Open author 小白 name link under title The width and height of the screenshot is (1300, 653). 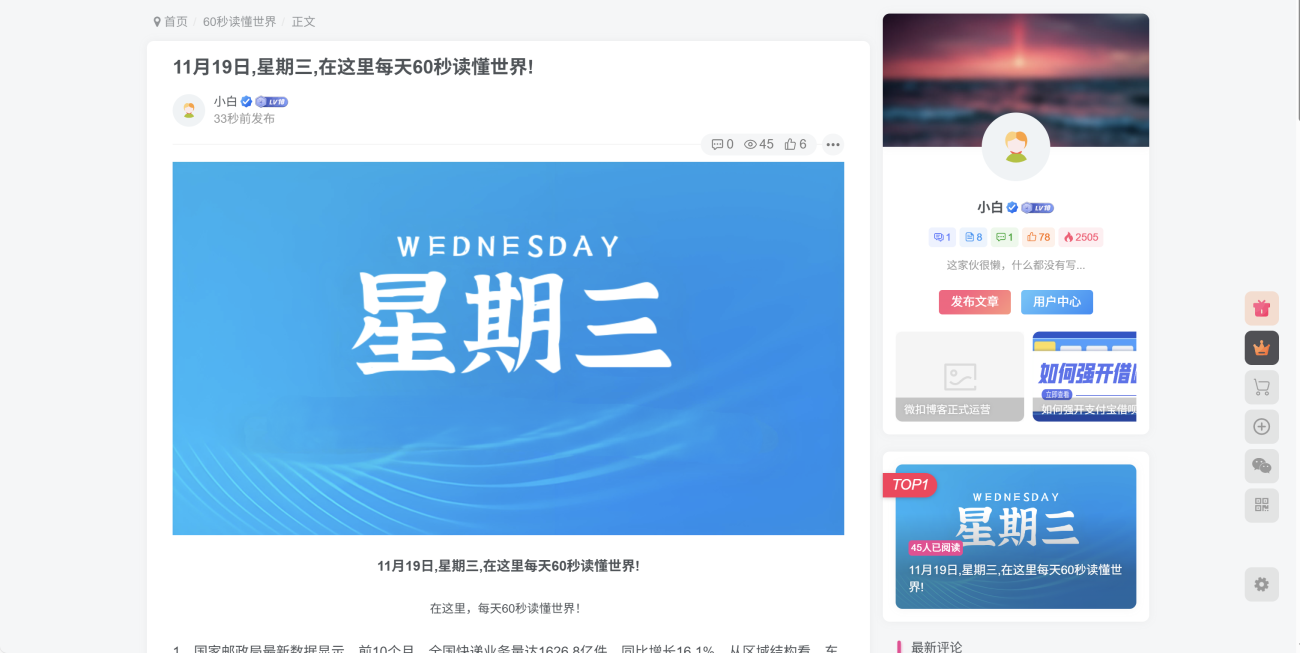point(225,101)
